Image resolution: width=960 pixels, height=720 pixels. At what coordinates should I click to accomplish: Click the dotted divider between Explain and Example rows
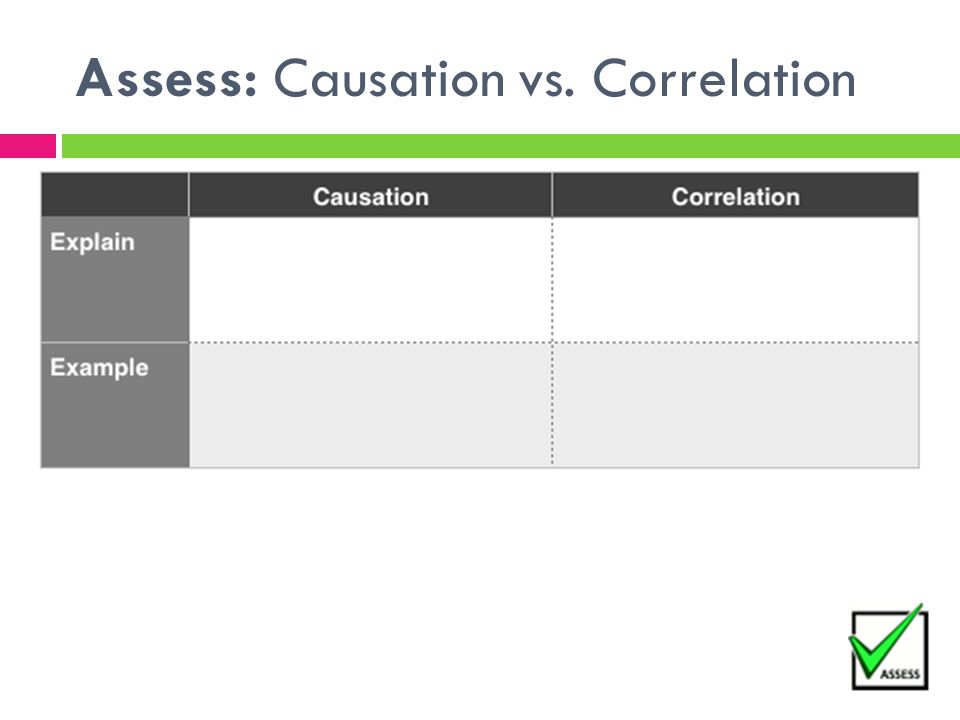point(553,342)
